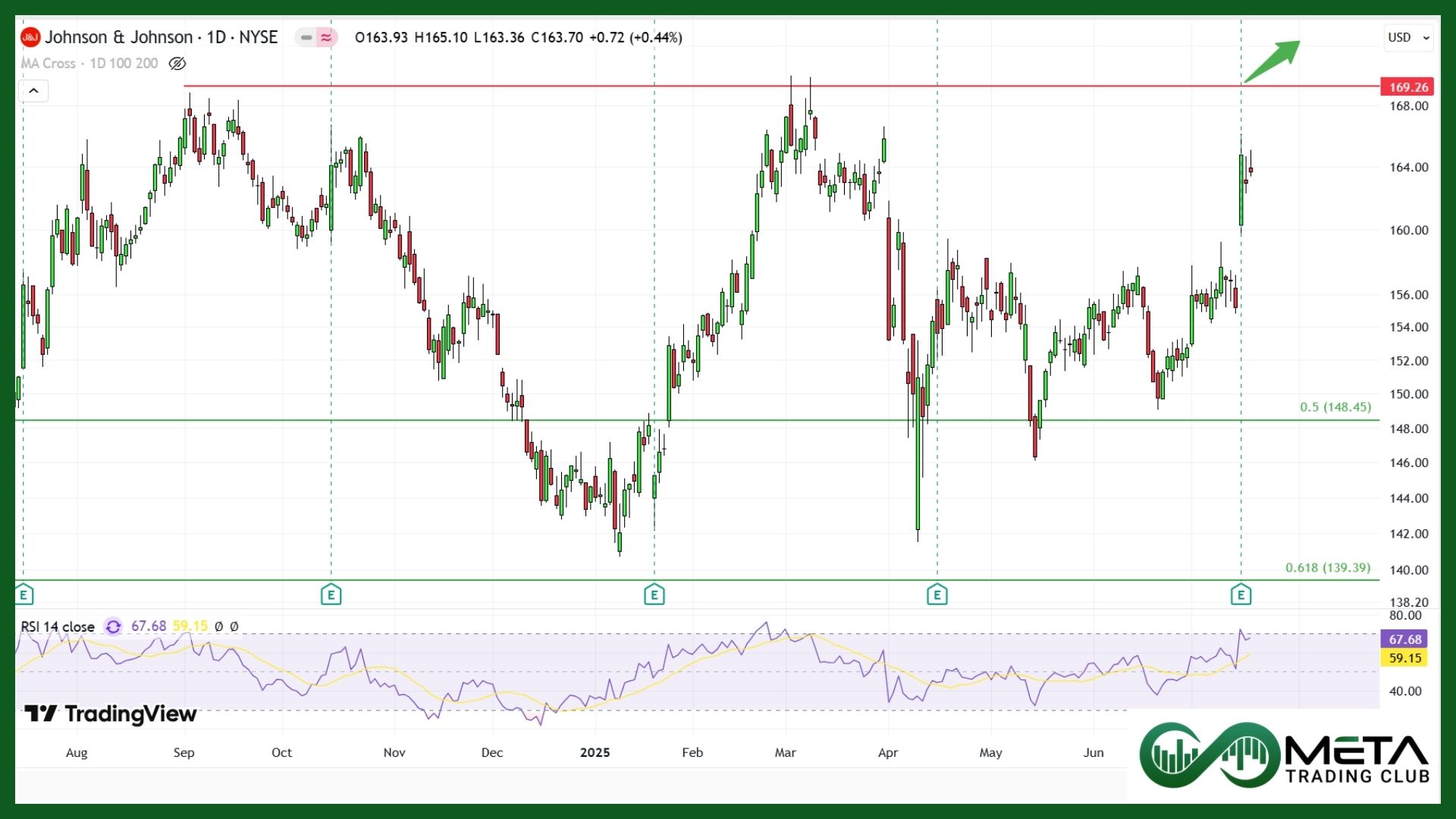Click the earnings E marker in mid April
Image resolution: width=1456 pixels, height=819 pixels.
pyautogui.click(x=937, y=595)
